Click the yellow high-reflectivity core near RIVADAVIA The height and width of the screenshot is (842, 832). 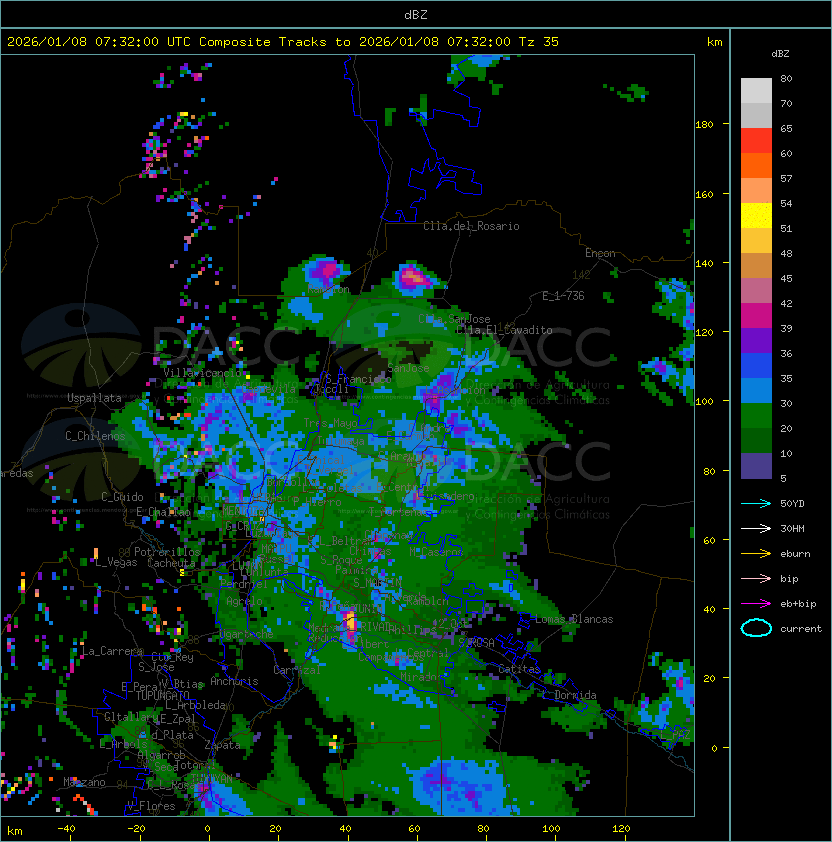pos(351,622)
